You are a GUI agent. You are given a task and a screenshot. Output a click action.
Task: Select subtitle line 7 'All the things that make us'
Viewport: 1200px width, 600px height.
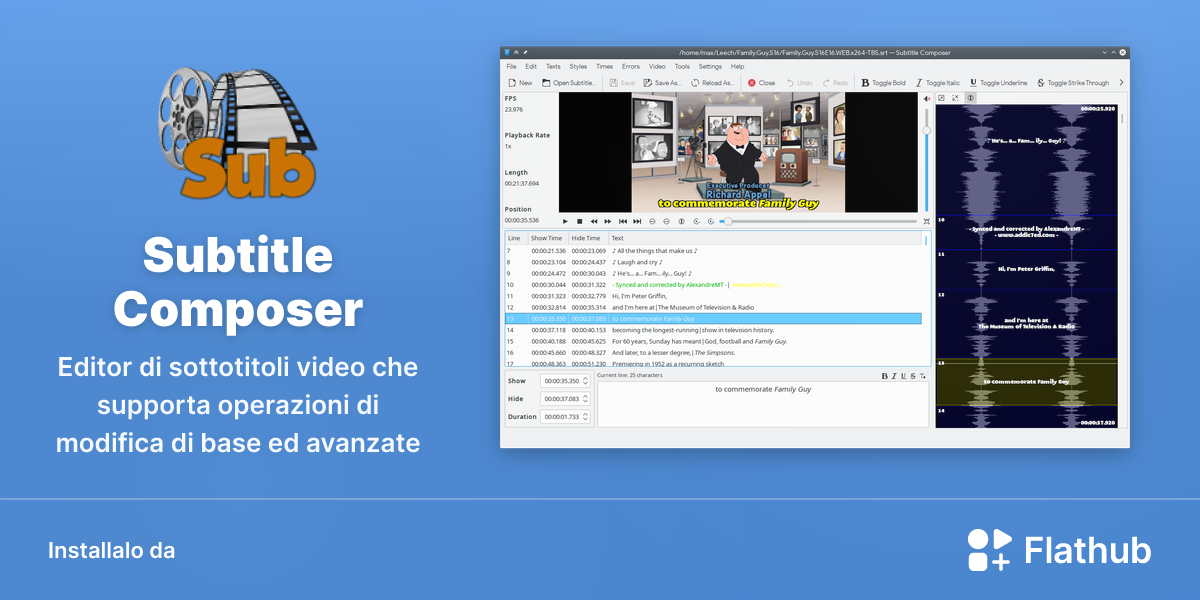click(713, 251)
